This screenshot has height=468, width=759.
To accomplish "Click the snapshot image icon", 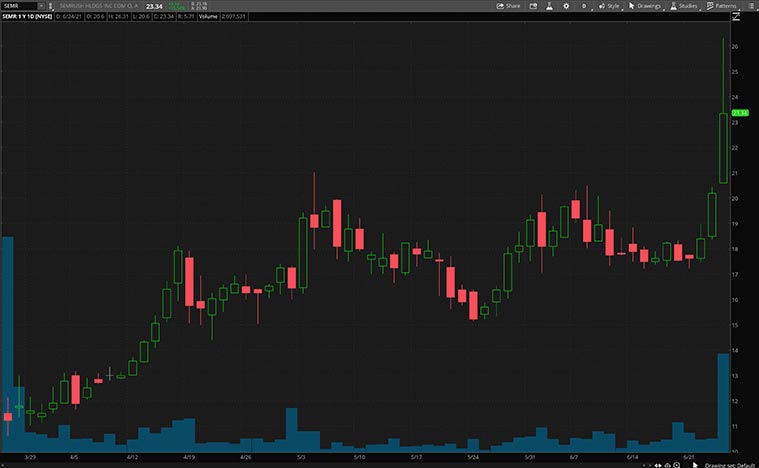I will pos(533,6).
